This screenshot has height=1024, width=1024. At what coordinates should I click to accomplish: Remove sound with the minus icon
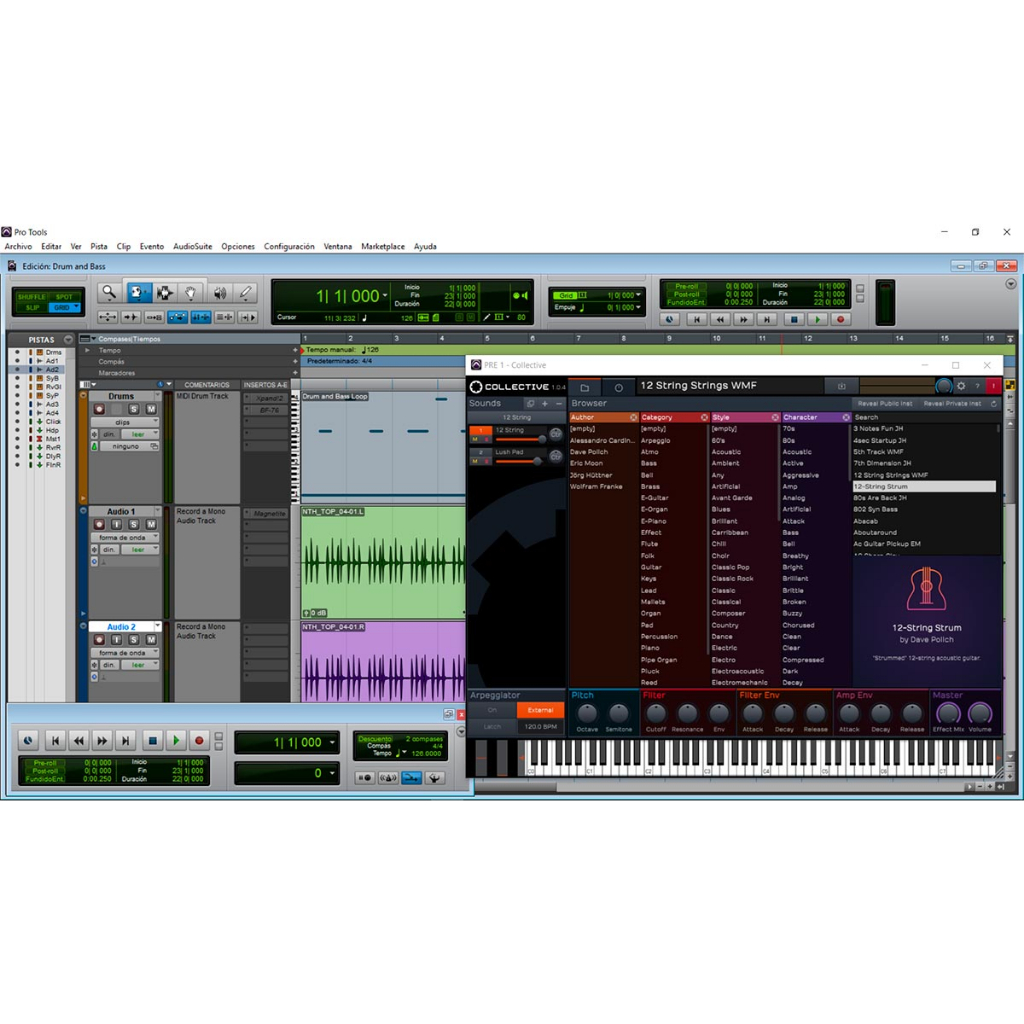tap(558, 404)
